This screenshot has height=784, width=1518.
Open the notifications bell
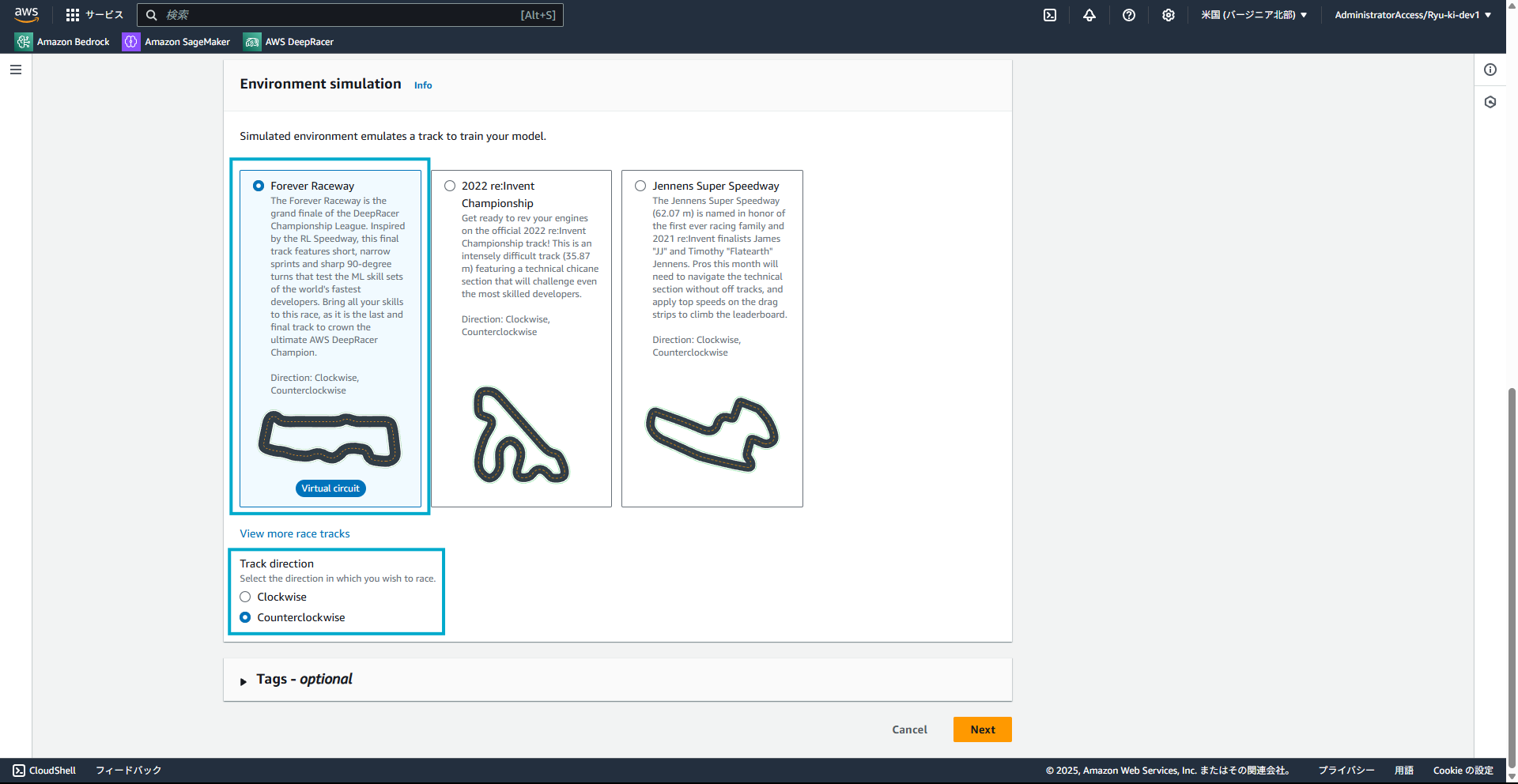[1089, 15]
